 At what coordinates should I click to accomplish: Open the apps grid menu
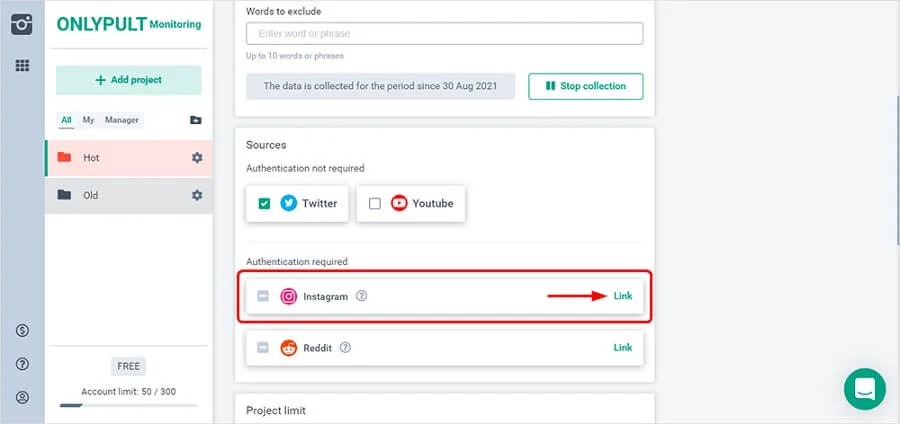22,66
